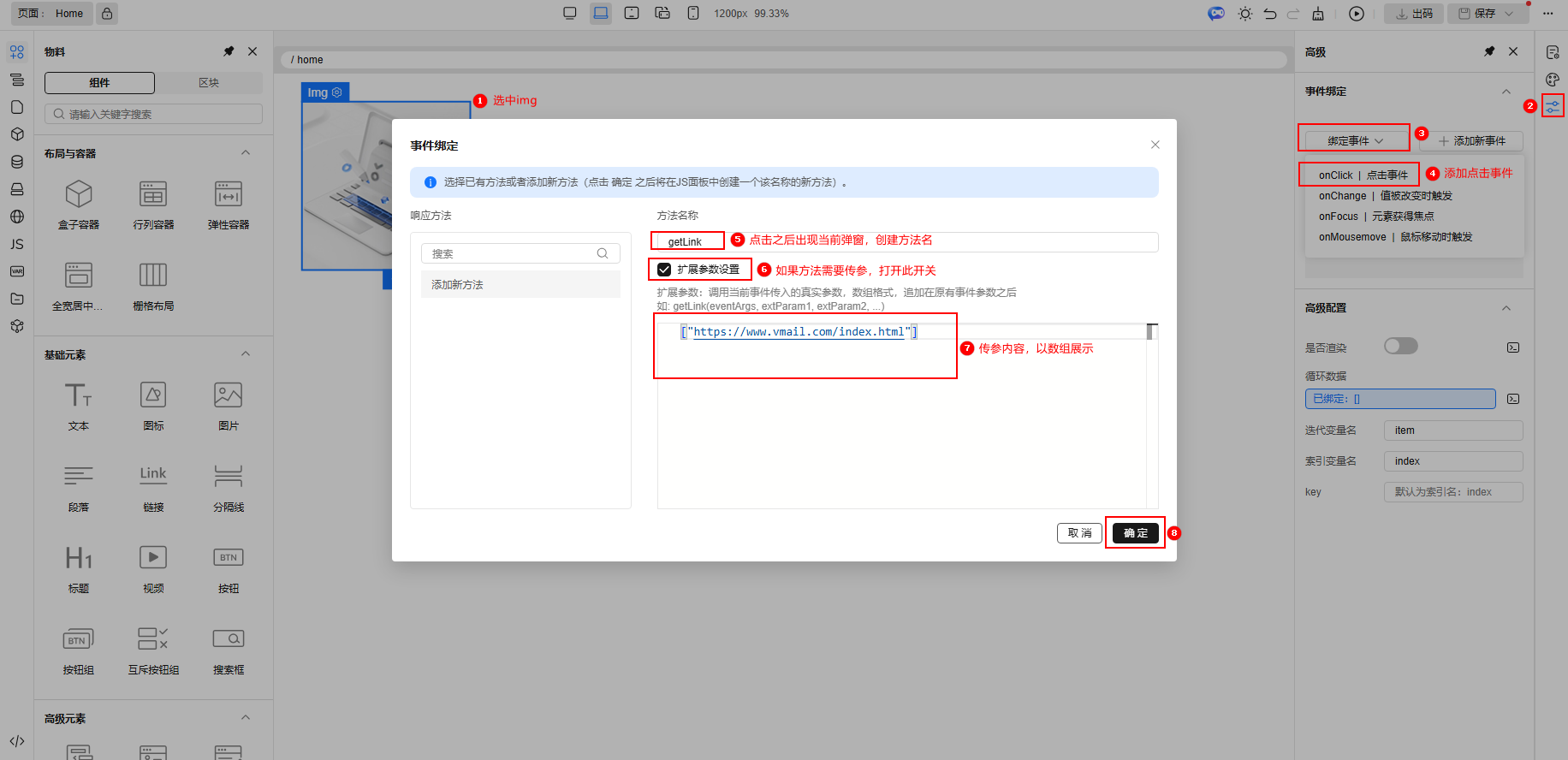
Task: Choose onChange event from list
Action: point(1385,196)
